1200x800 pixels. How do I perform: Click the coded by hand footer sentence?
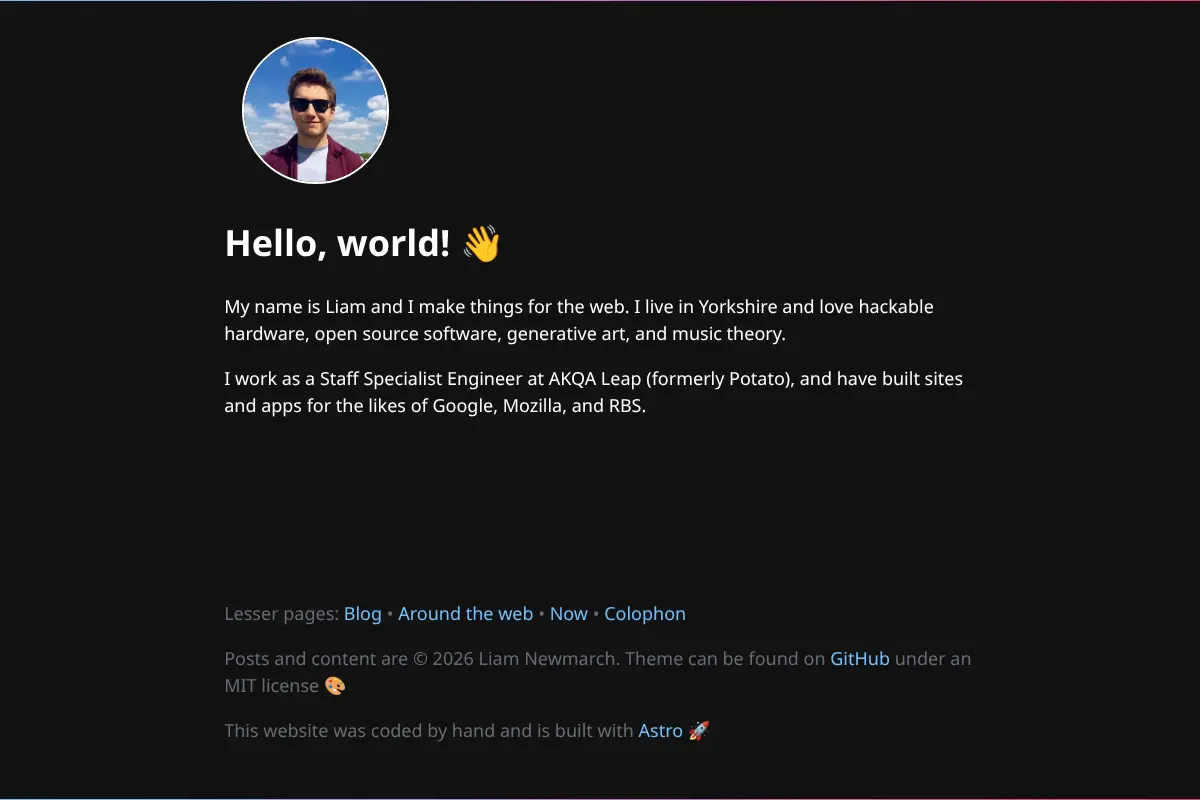tap(429, 731)
